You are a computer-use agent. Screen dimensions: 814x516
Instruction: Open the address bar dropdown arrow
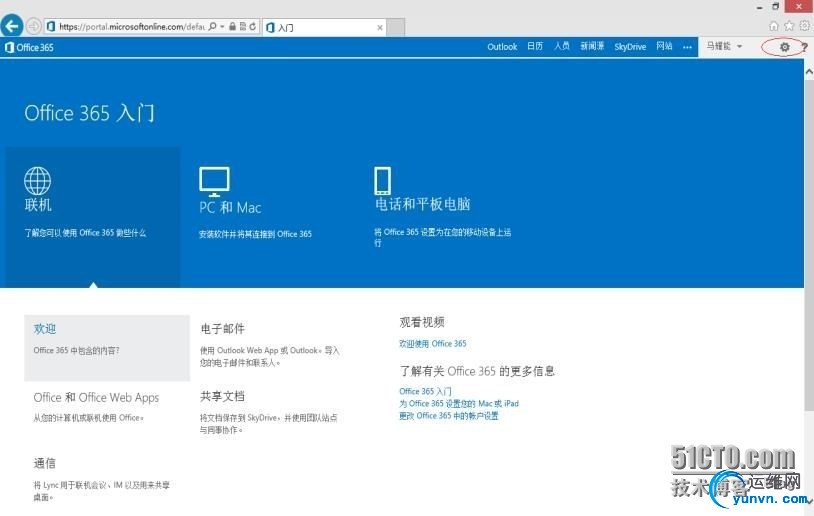pos(222,26)
